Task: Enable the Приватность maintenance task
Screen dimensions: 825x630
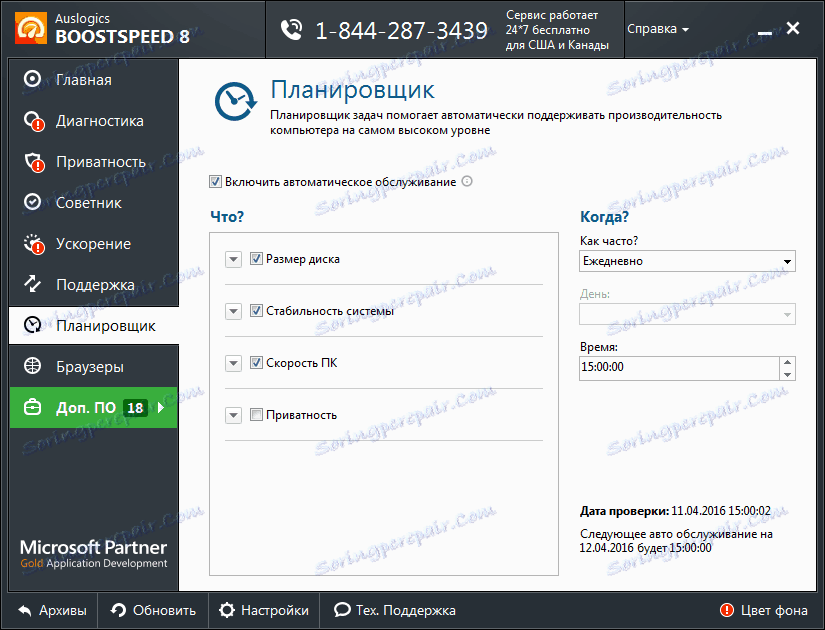Action: pos(255,415)
